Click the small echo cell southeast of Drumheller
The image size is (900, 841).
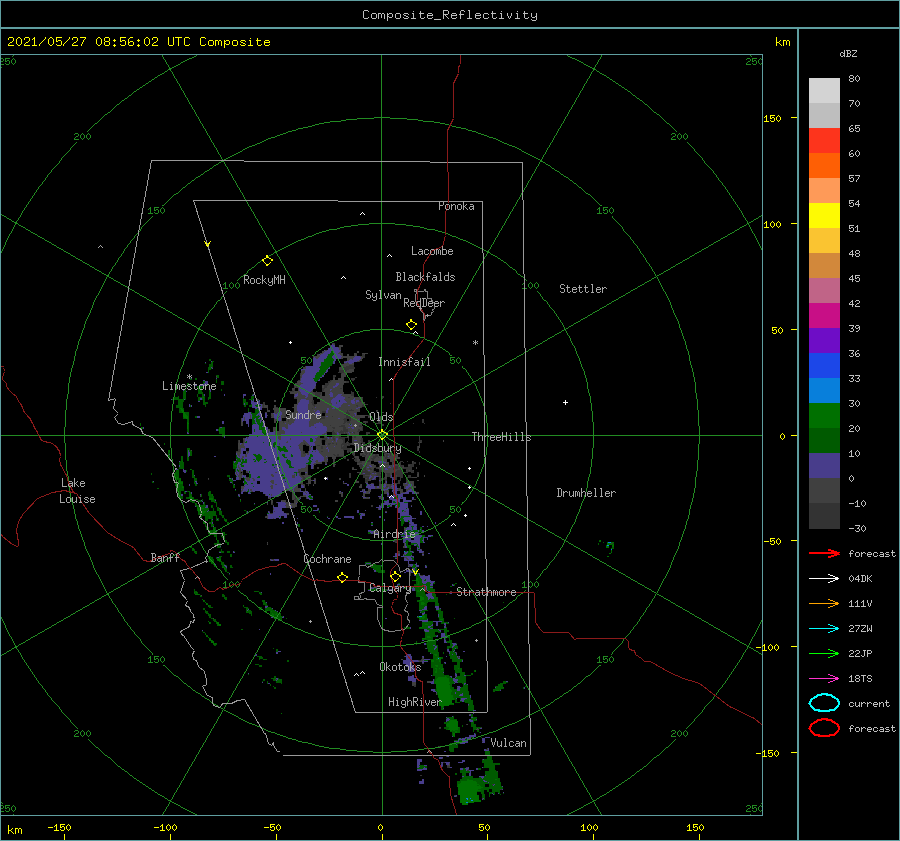(608, 547)
